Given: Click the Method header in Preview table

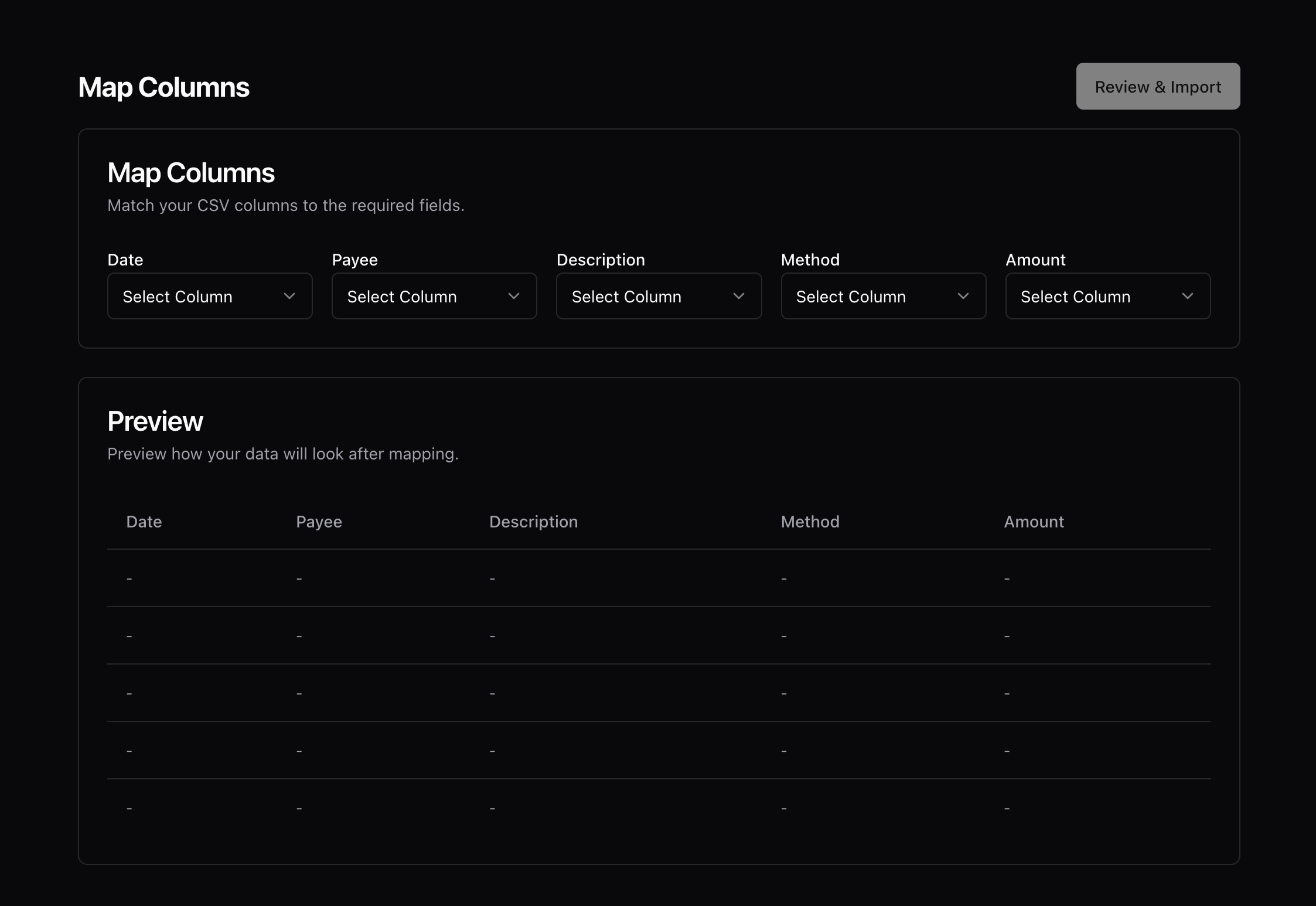Looking at the screenshot, I should pos(810,522).
